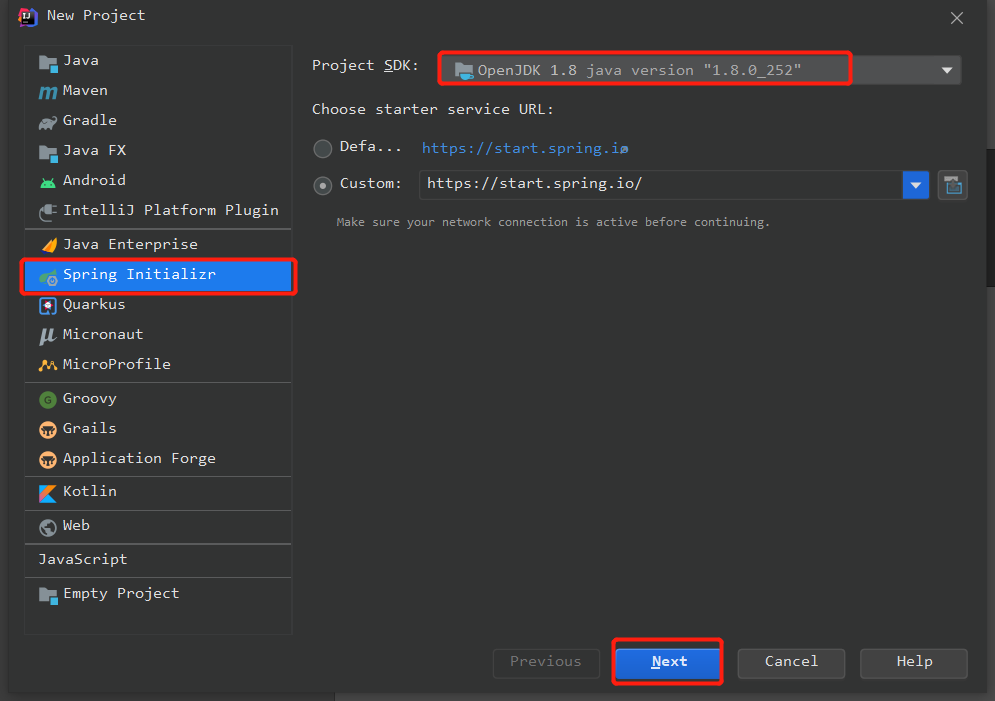Click the Gradle elephant icon
The height and width of the screenshot is (701, 995).
pyautogui.click(x=48, y=122)
